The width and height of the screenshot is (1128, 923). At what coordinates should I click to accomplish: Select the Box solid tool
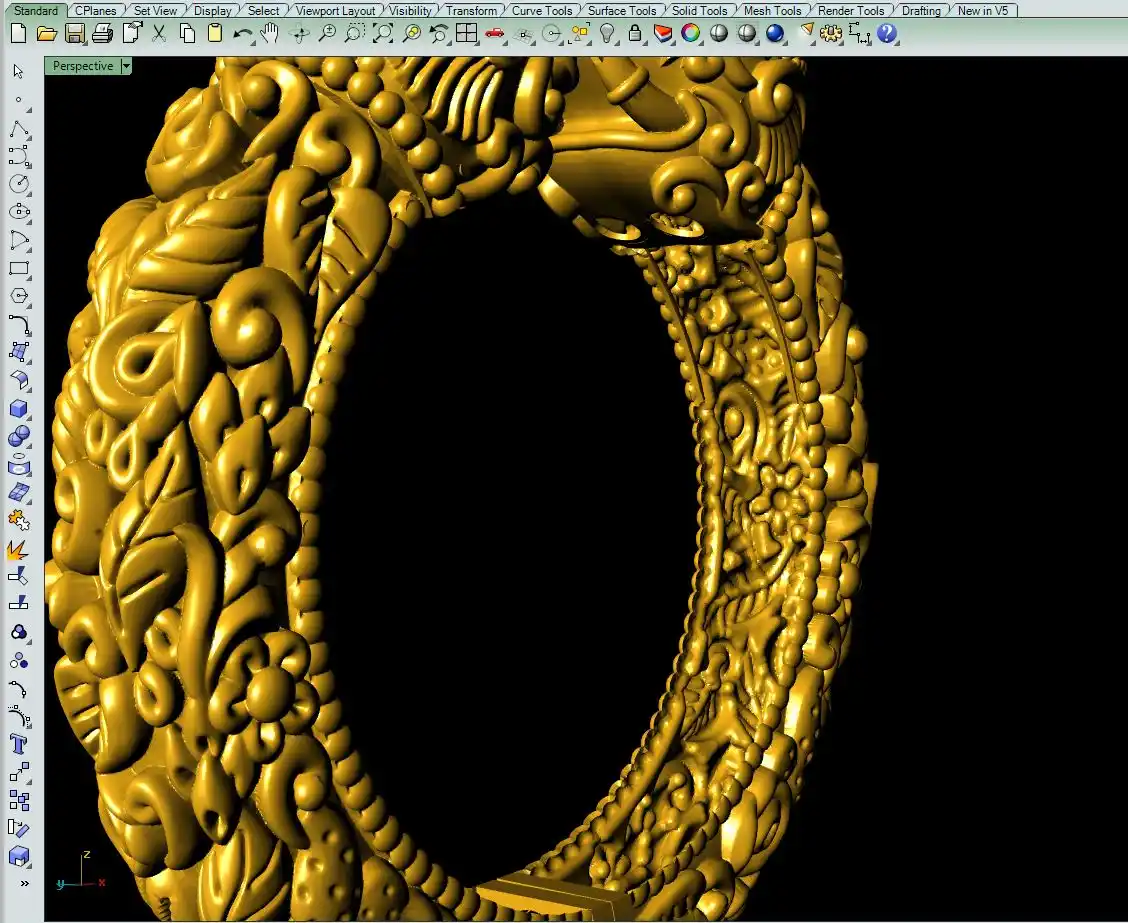click(19, 409)
